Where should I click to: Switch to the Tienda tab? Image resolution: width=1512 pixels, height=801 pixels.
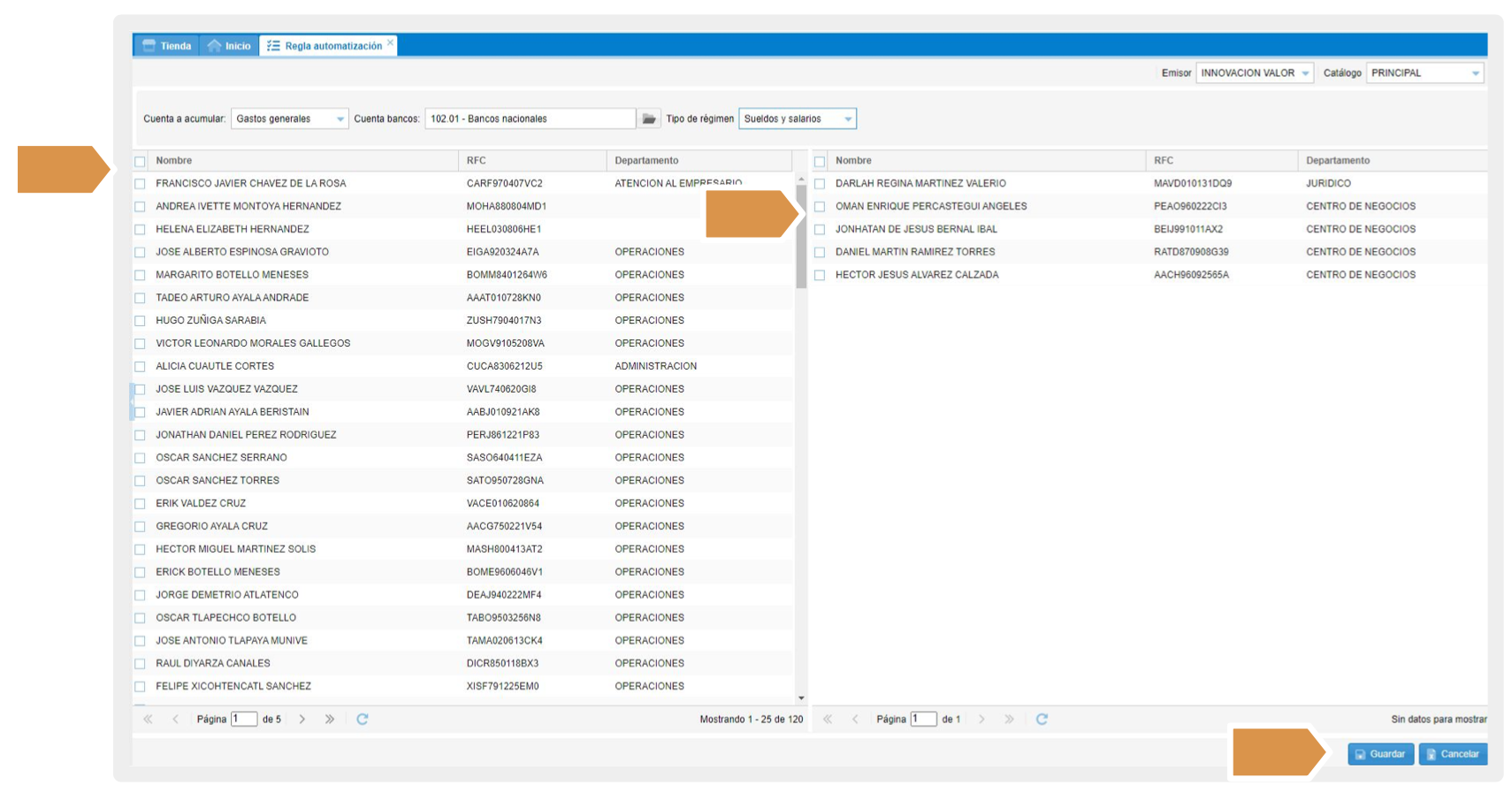point(167,46)
